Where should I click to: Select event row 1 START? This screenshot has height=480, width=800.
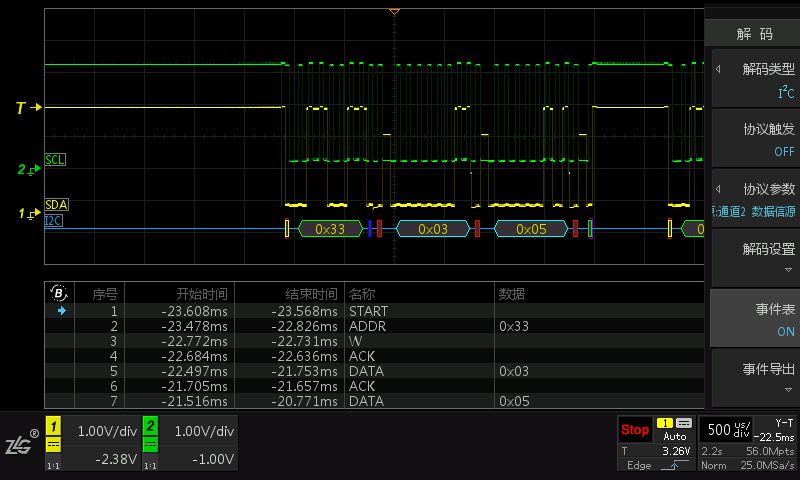click(x=374, y=311)
